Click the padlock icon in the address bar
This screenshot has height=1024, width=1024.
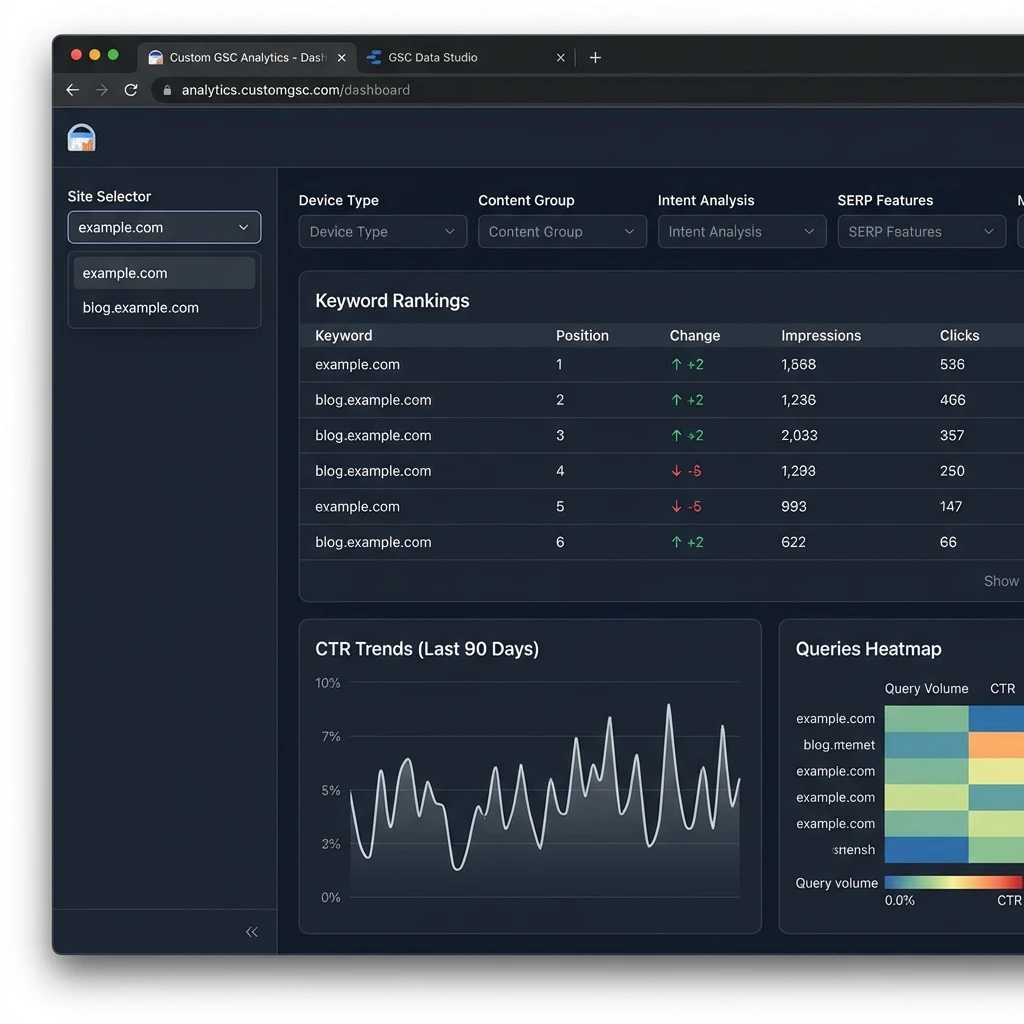click(x=166, y=90)
